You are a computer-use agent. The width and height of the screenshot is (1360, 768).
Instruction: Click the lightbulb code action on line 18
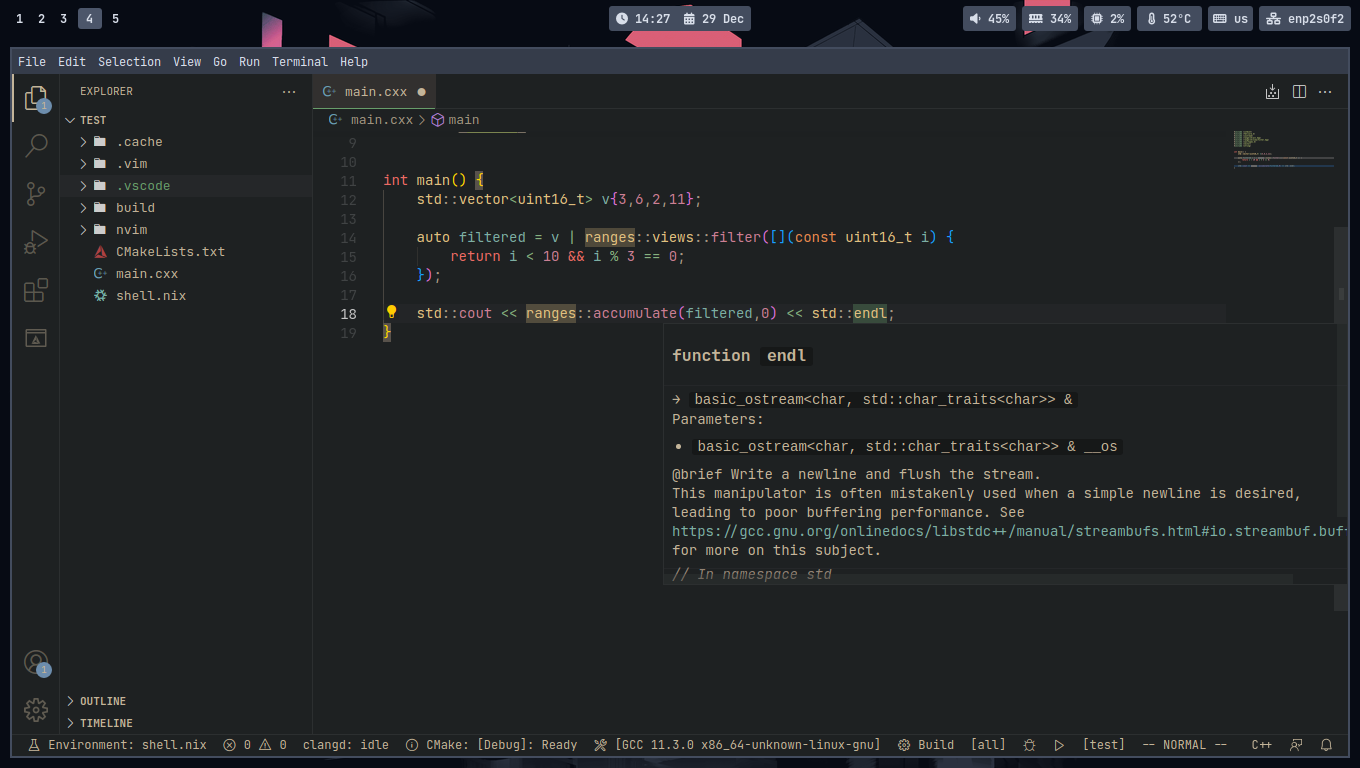pyautogui.click(x=391, y=312)
